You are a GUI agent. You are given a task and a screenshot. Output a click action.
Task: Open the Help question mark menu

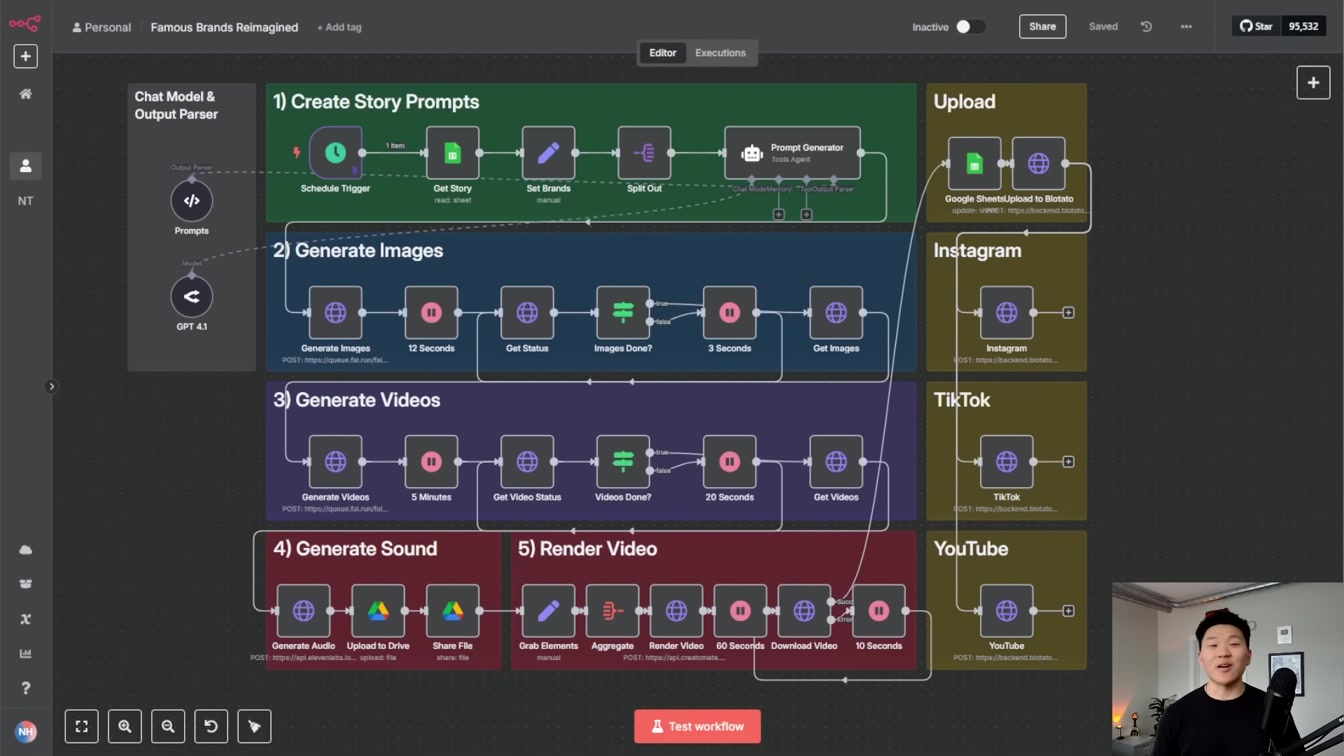(25, 688)
